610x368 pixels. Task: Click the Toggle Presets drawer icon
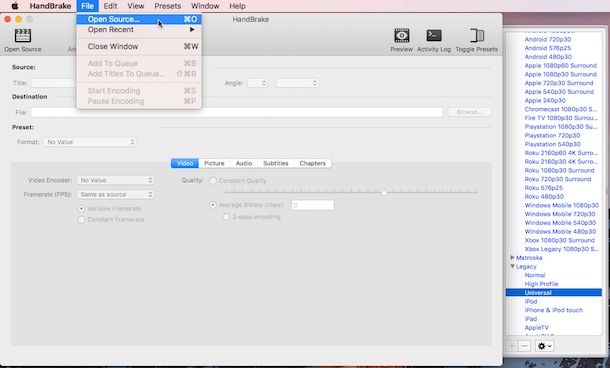477,35
